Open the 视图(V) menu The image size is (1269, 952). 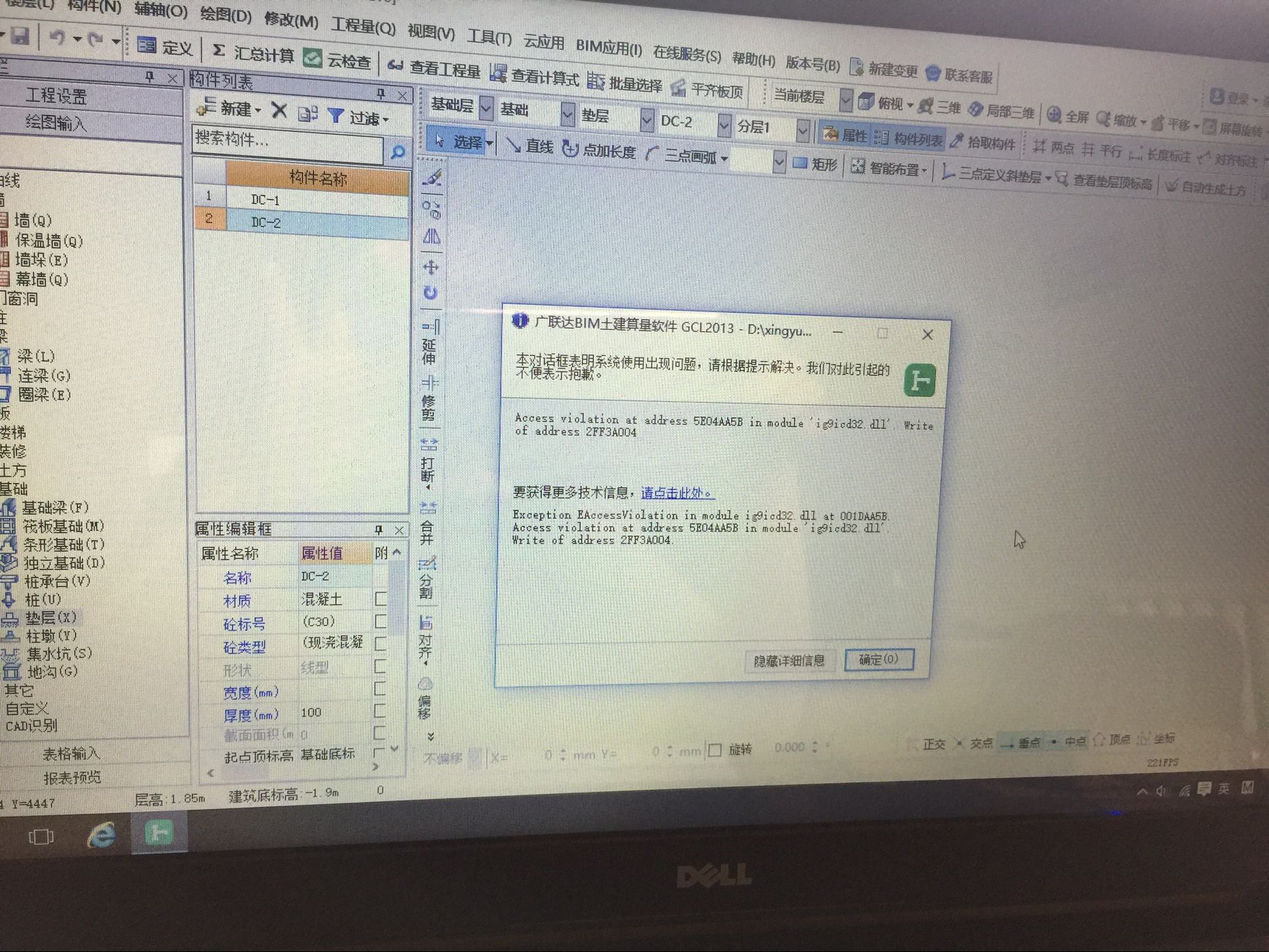[x=431, y=31]
